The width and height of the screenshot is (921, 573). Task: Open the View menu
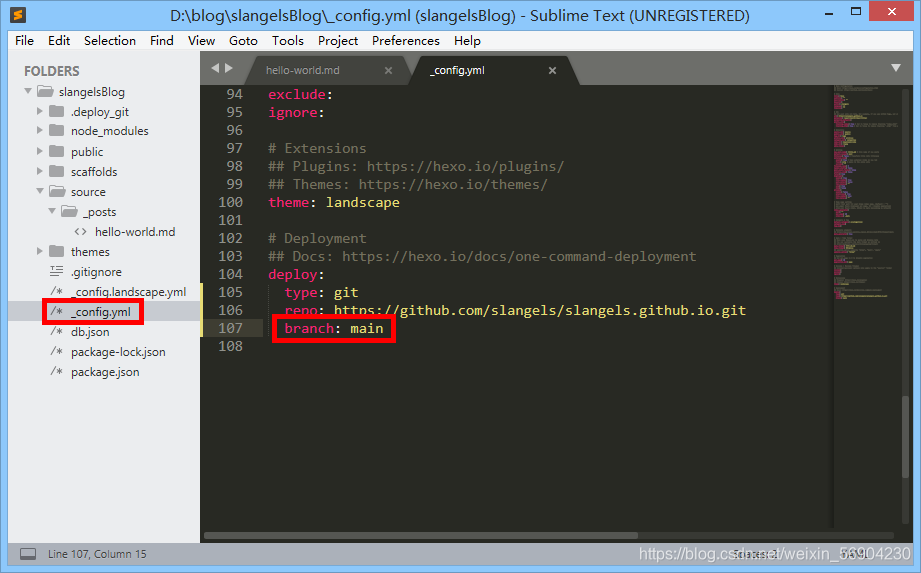pos(201,41)
